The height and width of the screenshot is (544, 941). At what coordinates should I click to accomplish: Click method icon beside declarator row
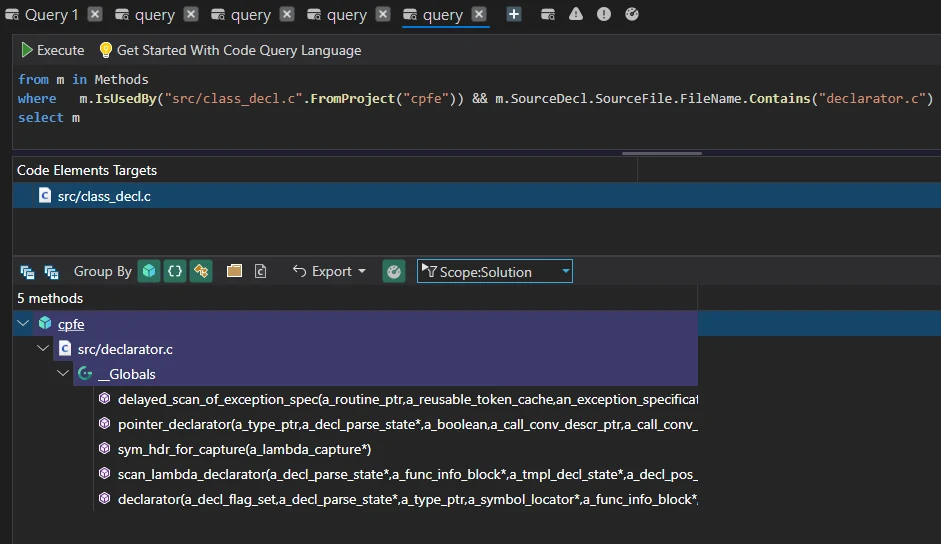click(104, 498)
